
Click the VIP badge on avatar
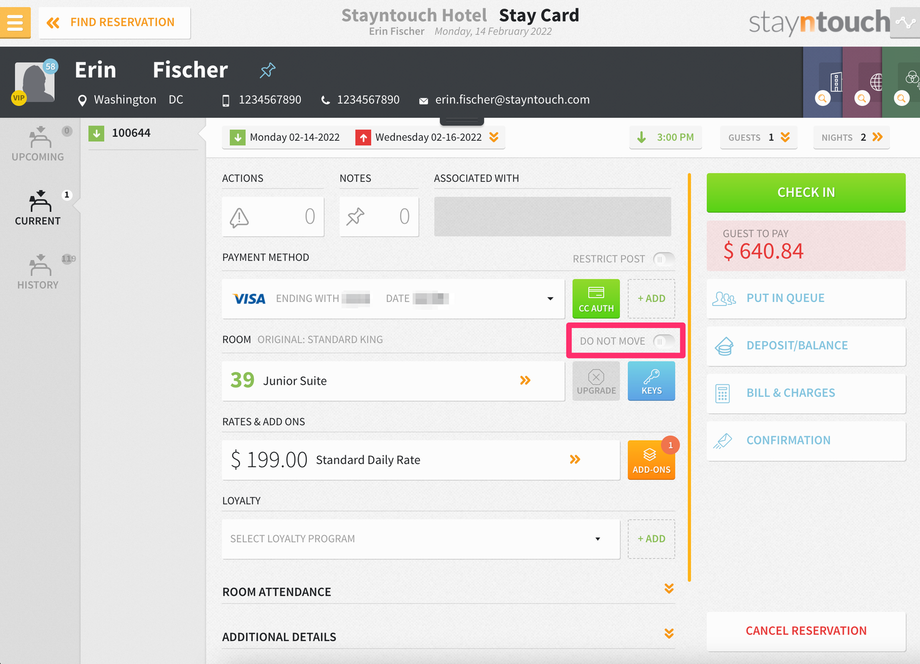19,98
